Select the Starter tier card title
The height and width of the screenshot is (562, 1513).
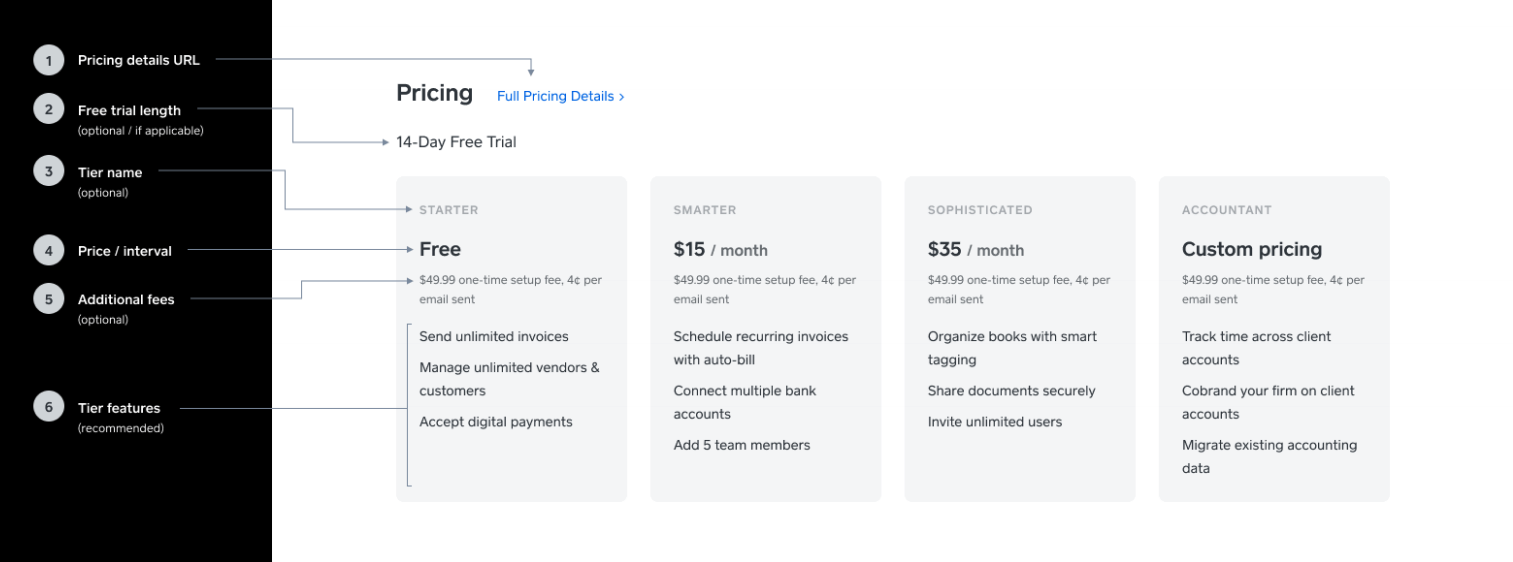tap(448, 210)
